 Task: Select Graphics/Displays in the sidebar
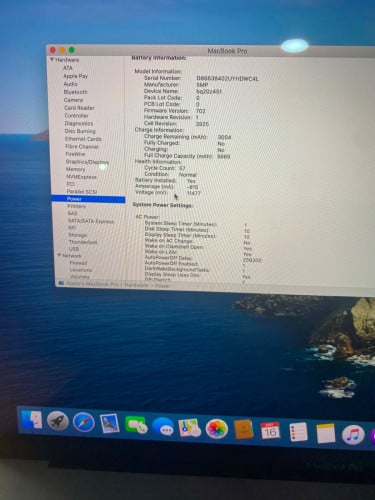(87, 162)
